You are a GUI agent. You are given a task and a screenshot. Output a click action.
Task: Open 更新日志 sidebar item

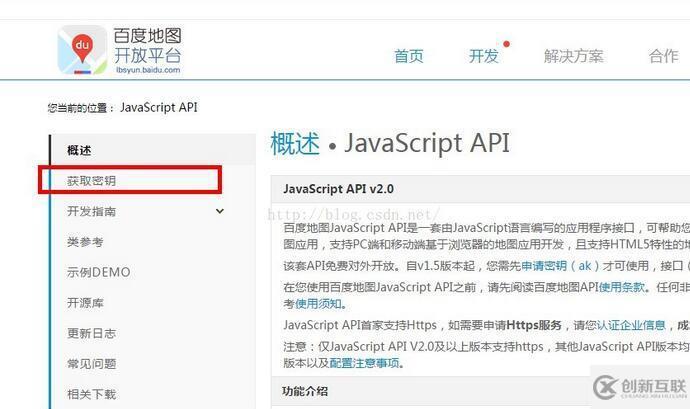[92, 333]
